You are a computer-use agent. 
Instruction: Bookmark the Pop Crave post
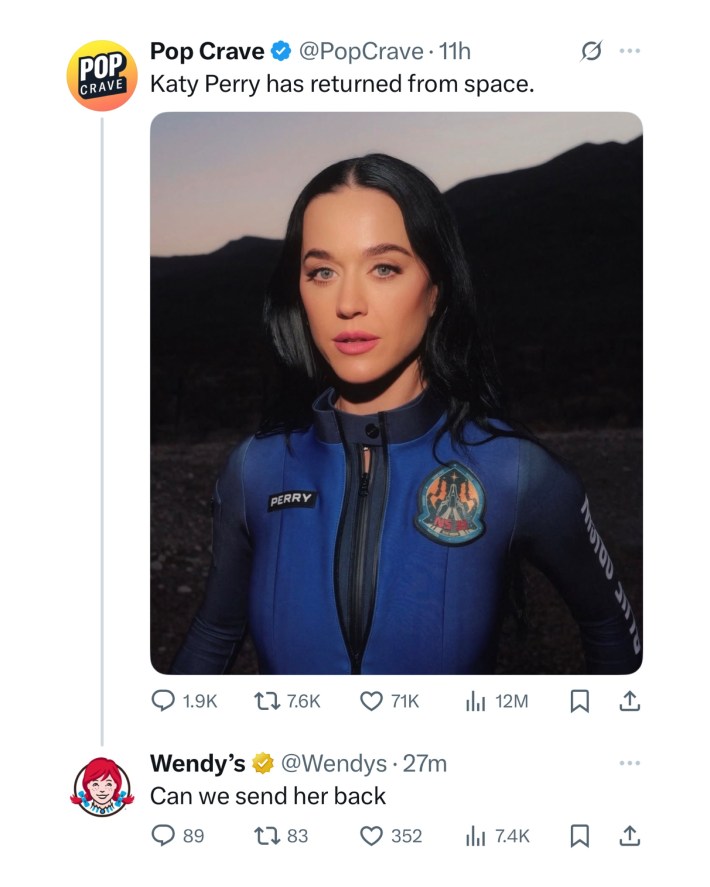[578, 702]
